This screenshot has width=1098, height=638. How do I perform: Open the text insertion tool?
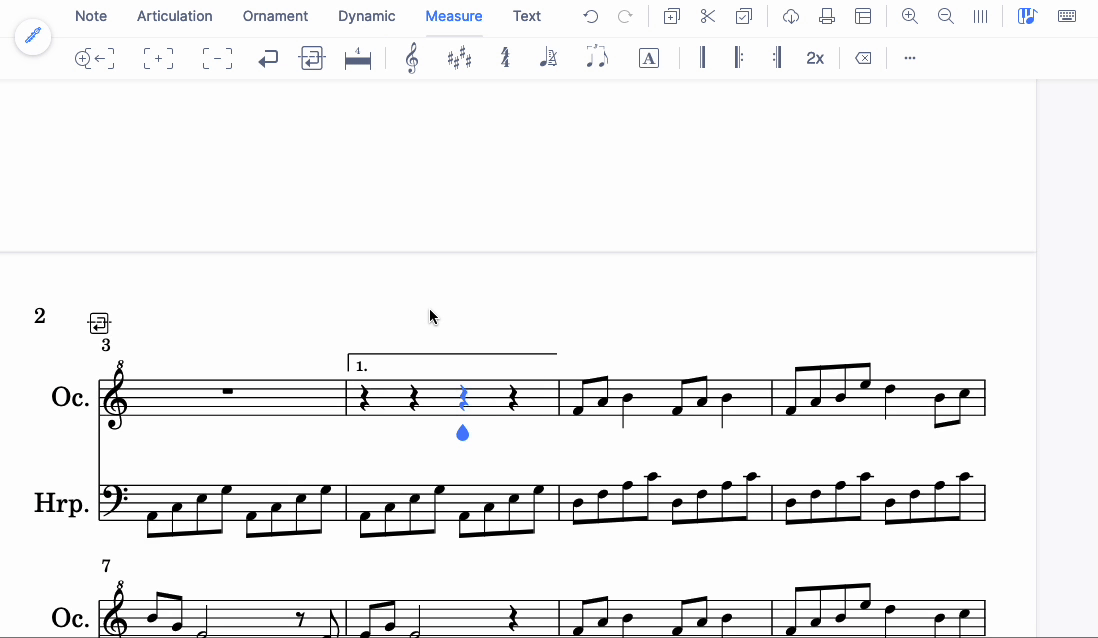(648, 57)
